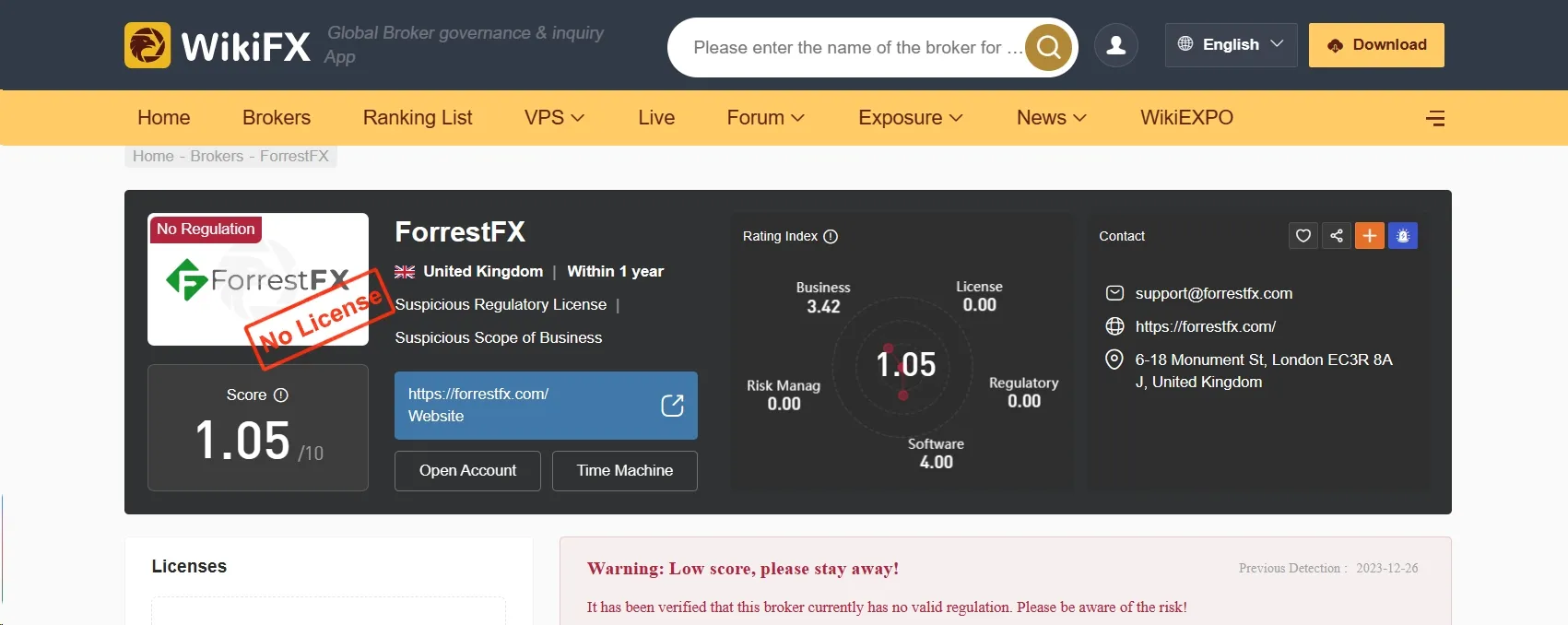Click the Within 1 year label
1568x625 pixels.
[x=615, y=272]
